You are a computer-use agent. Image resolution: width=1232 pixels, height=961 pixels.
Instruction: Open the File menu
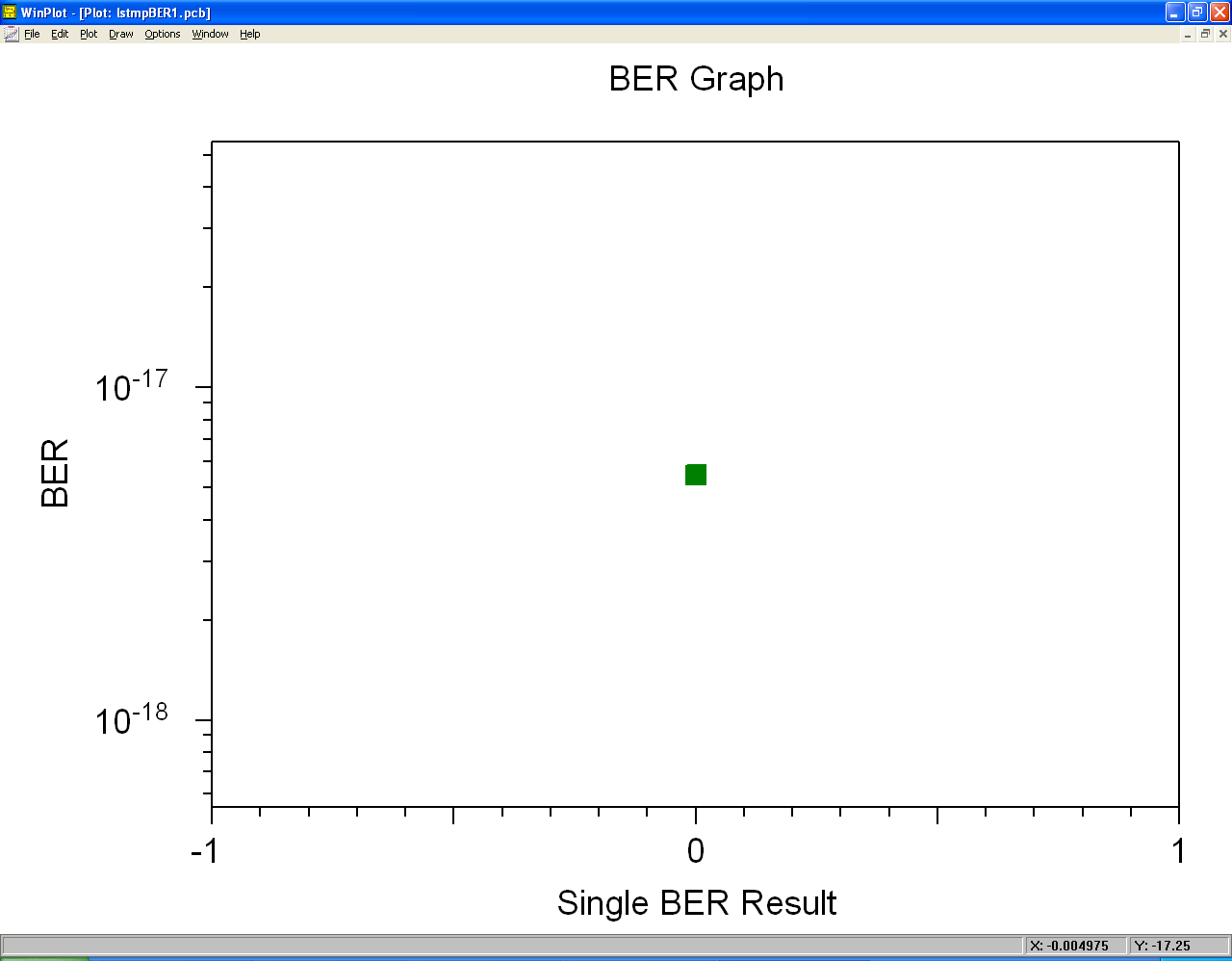[32, 34]
